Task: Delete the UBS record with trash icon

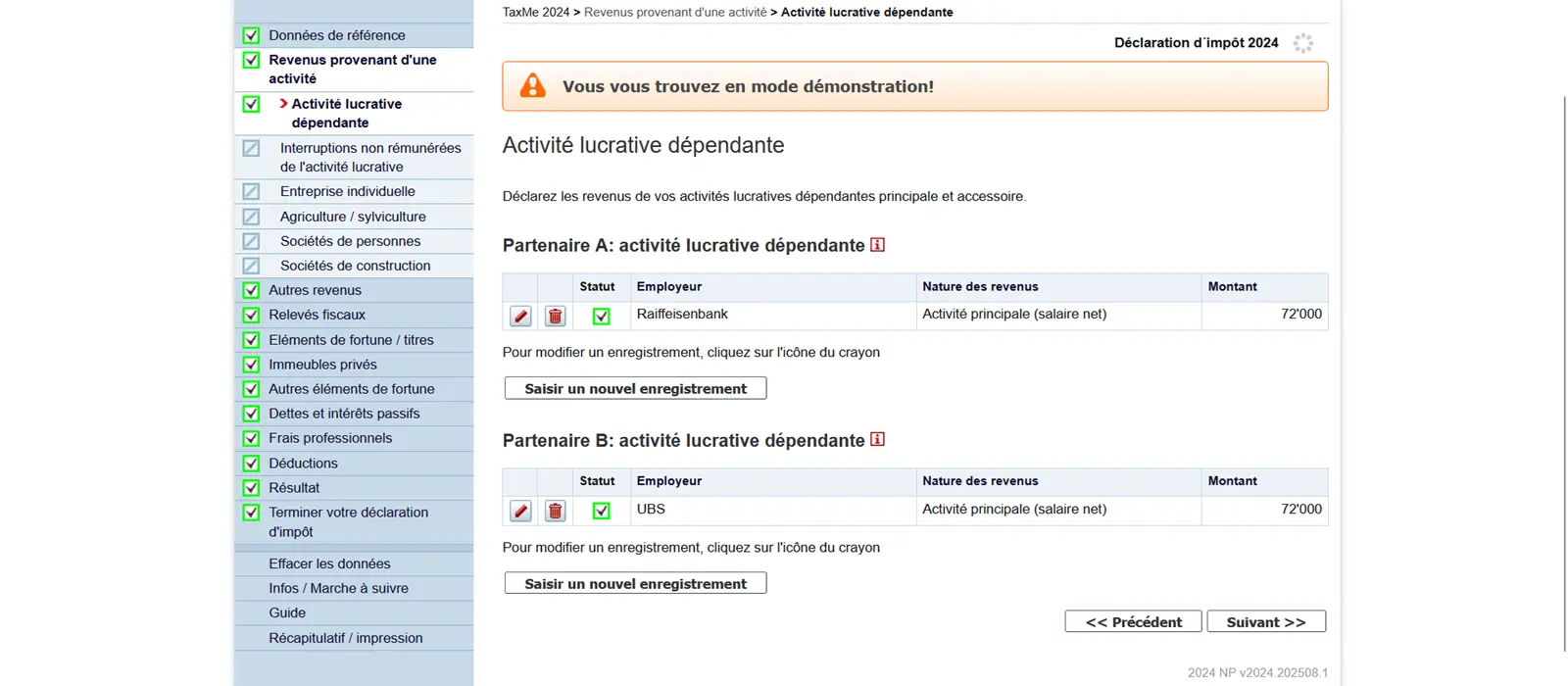Action: 555,511
